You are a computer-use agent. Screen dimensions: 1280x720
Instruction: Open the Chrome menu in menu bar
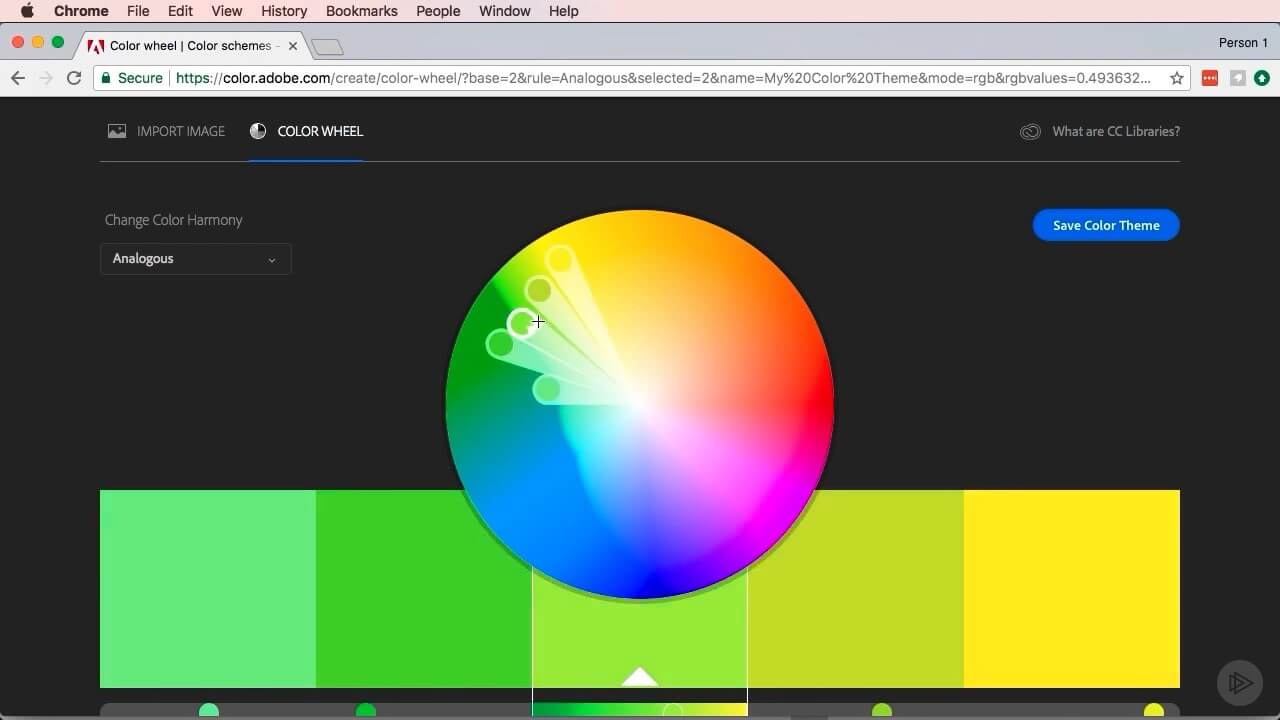click(81, 11)
